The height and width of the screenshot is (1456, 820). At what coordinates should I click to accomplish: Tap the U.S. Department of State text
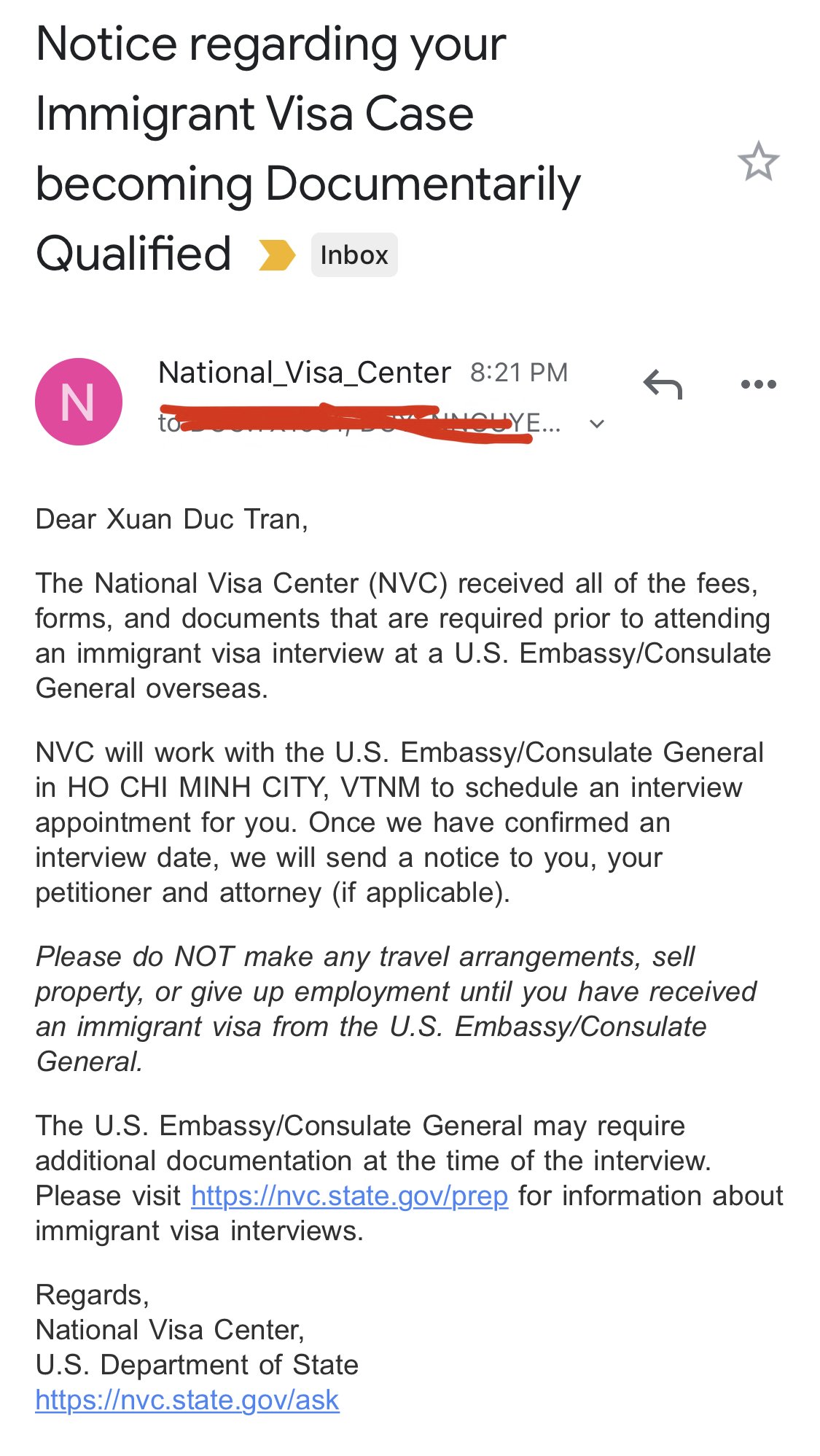click(x=197, y=1365)
